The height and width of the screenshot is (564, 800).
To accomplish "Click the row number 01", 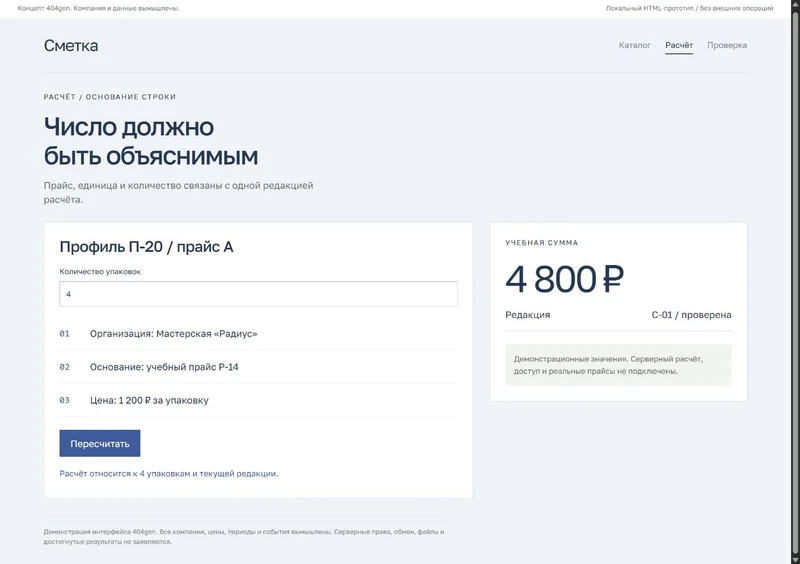I will tap(64, 334).
